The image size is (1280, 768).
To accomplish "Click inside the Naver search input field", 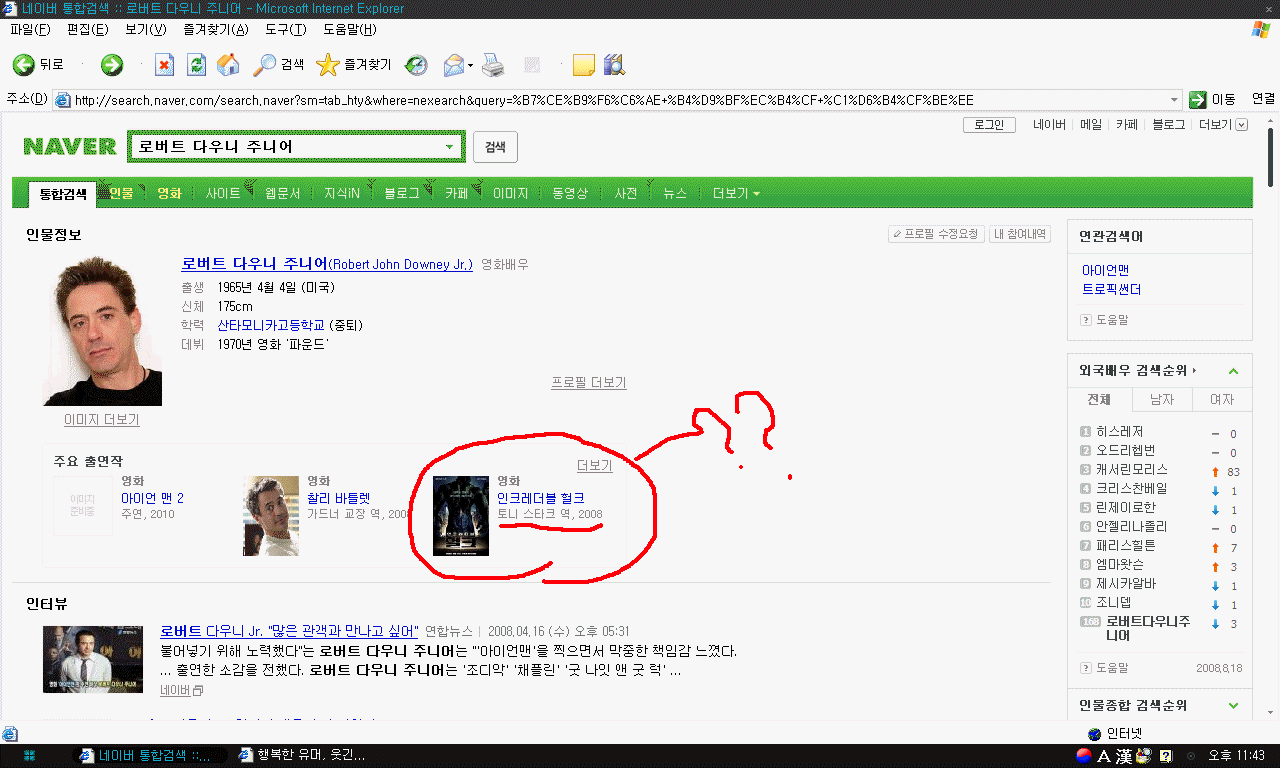I will [x=285, y=147].
